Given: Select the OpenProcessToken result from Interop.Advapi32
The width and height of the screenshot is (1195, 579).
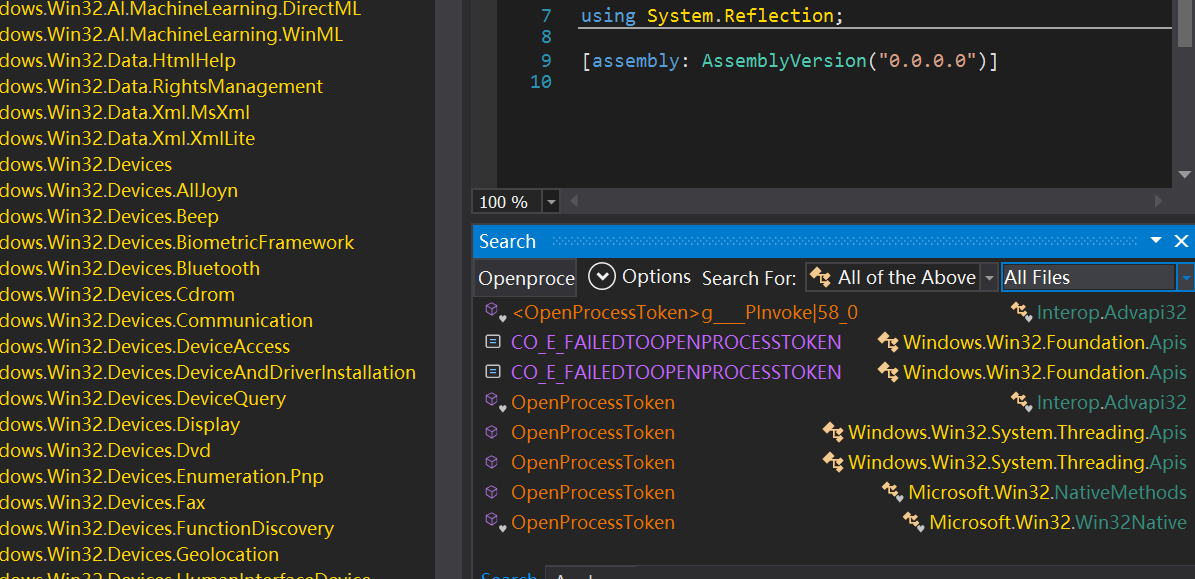Looking at the screenshot, I should coord(592,402).
